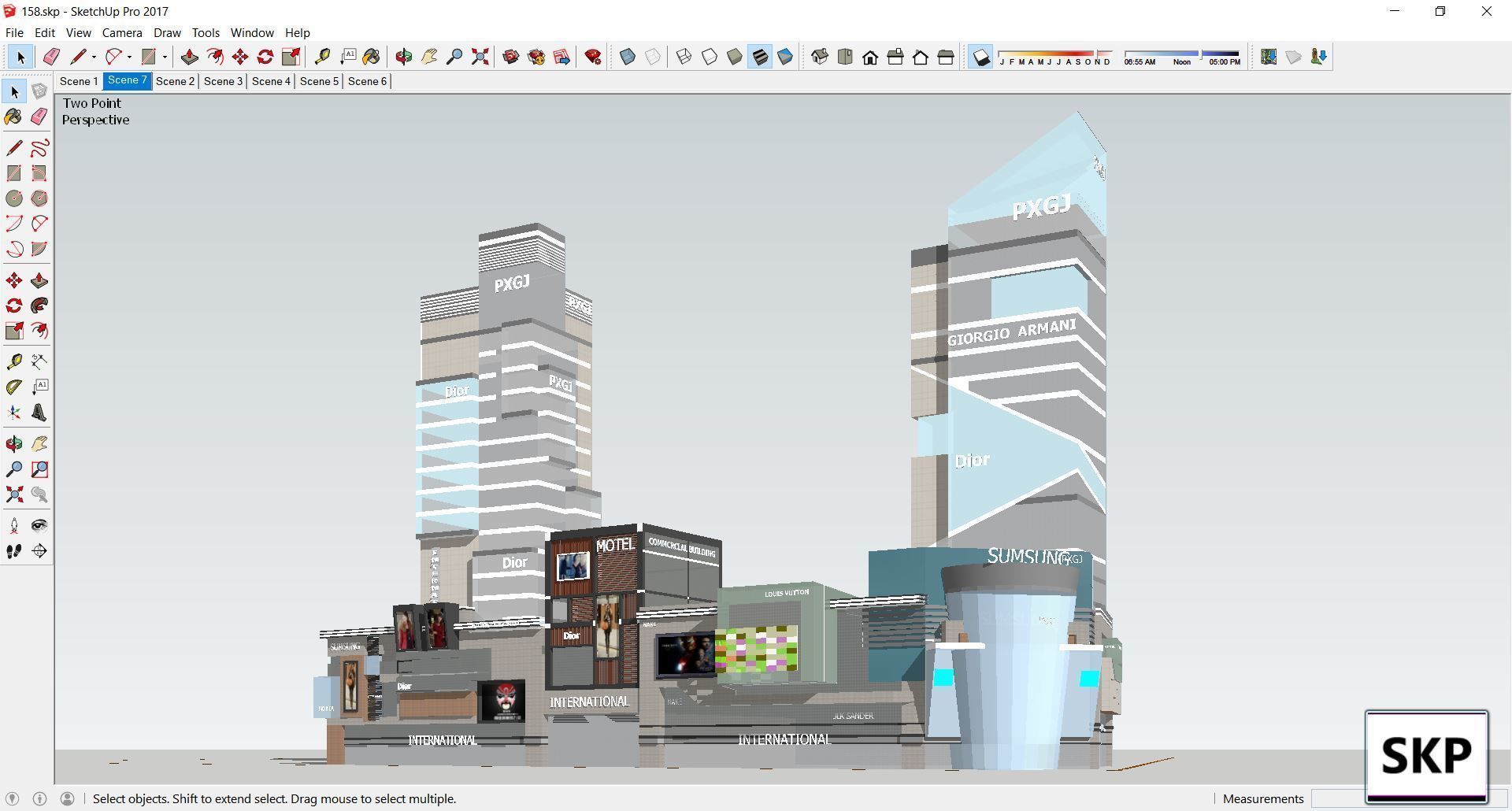Viewport: 1512px width, 811px height.
Task: Click the Previous view tool
Action: [39, 494]
